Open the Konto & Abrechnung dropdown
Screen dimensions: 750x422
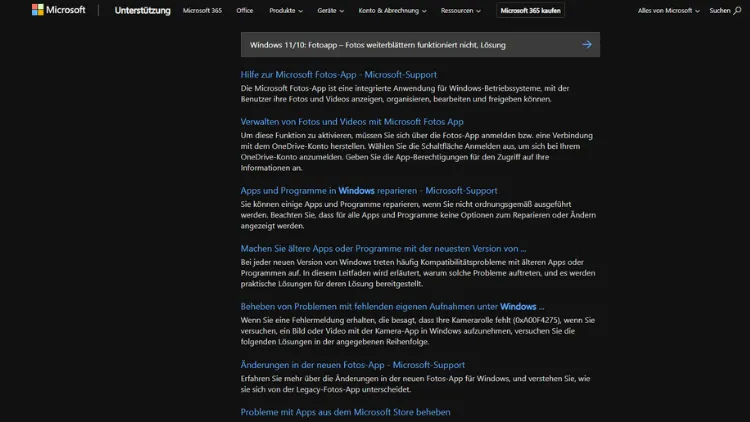[391, 10]
